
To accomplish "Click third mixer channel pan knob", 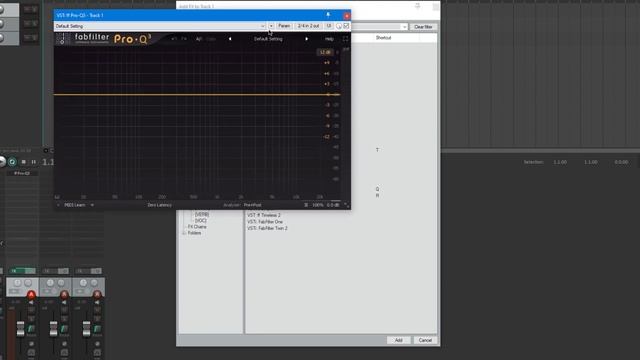I will click(x=83, y=282).
